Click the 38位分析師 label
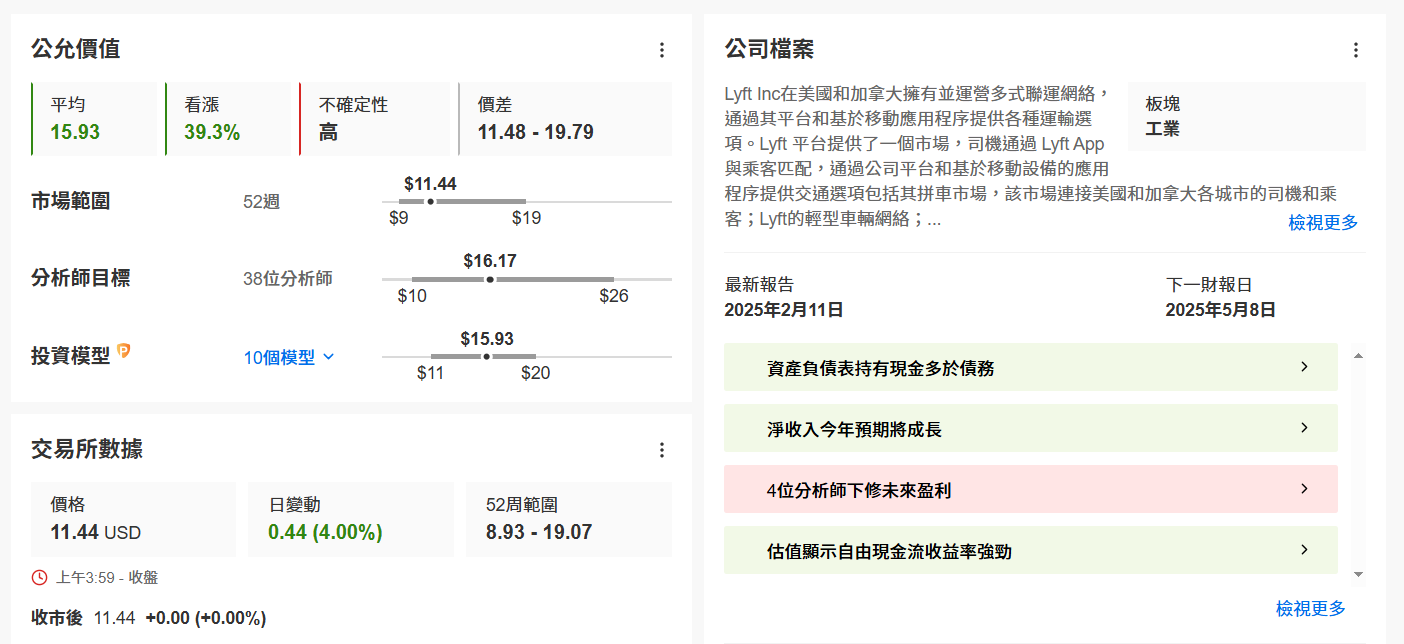 click(x=288, y=279)
